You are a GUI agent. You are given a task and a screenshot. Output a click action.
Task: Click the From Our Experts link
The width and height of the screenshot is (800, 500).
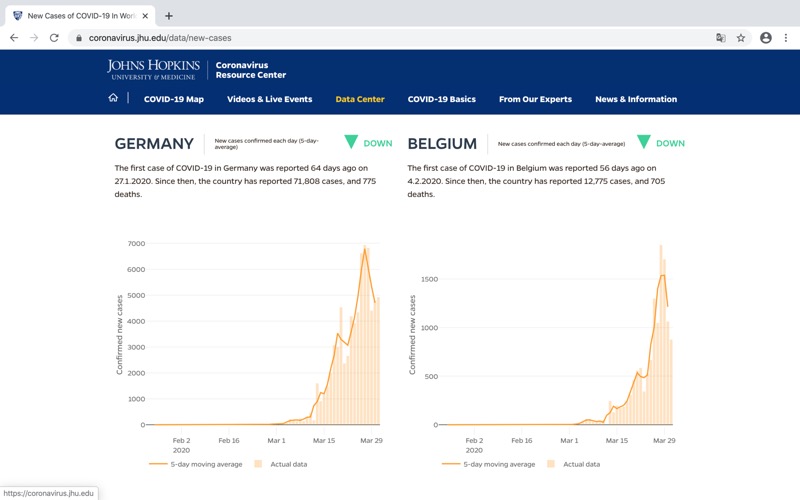(x=535, y=99)
